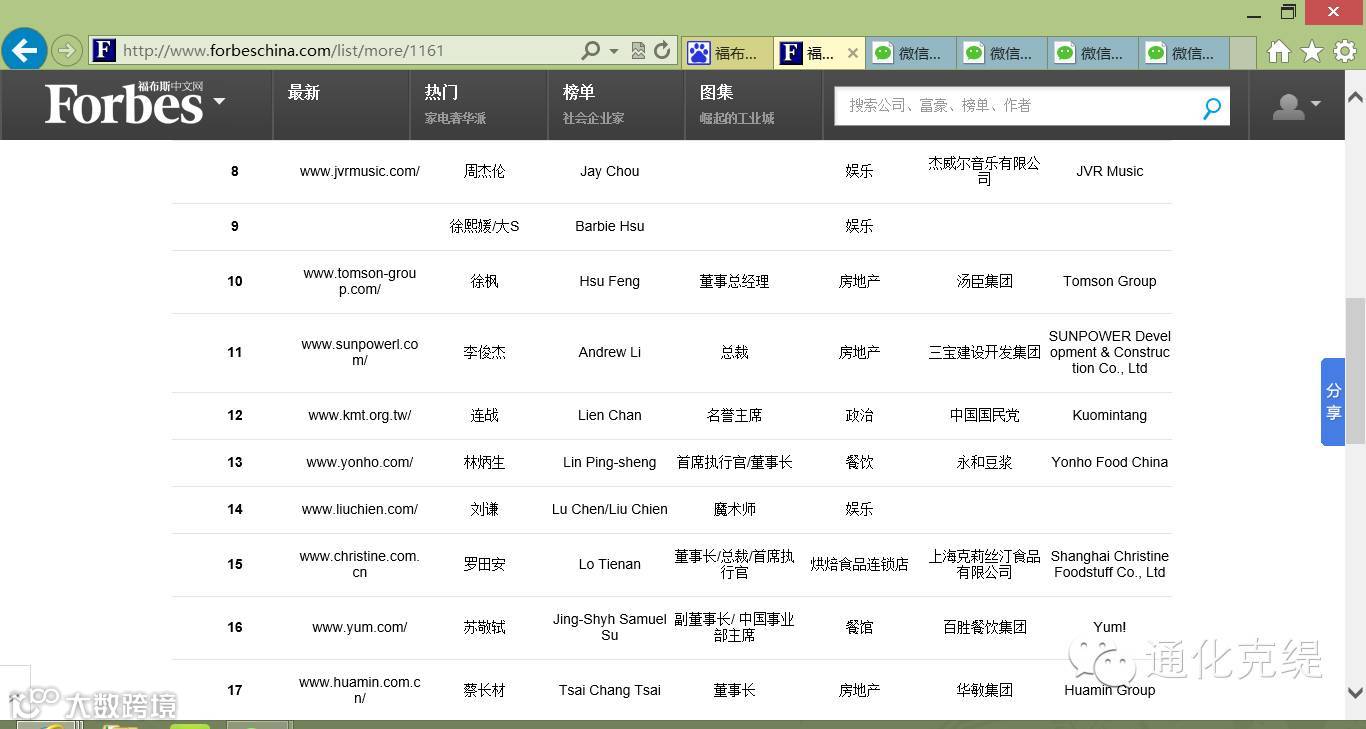1366x729 pixels.
Task: Refresh the page with the reload icon
Action: (662, 50)
